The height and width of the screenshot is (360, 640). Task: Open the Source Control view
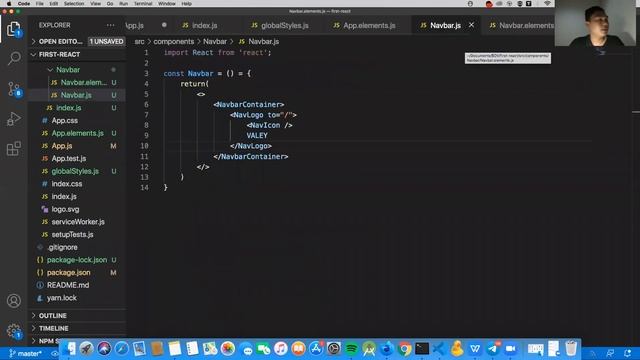[14, 89]
